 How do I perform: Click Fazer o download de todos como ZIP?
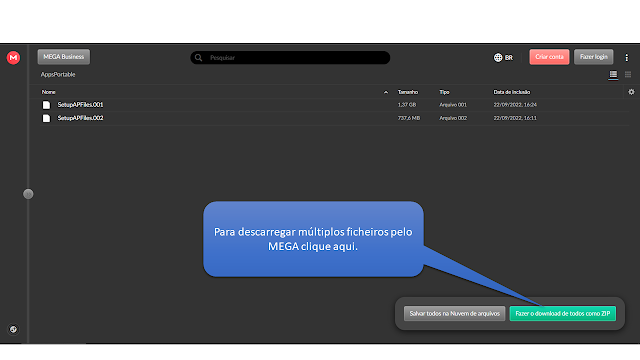pyautogui.click(x=562, y=313)
